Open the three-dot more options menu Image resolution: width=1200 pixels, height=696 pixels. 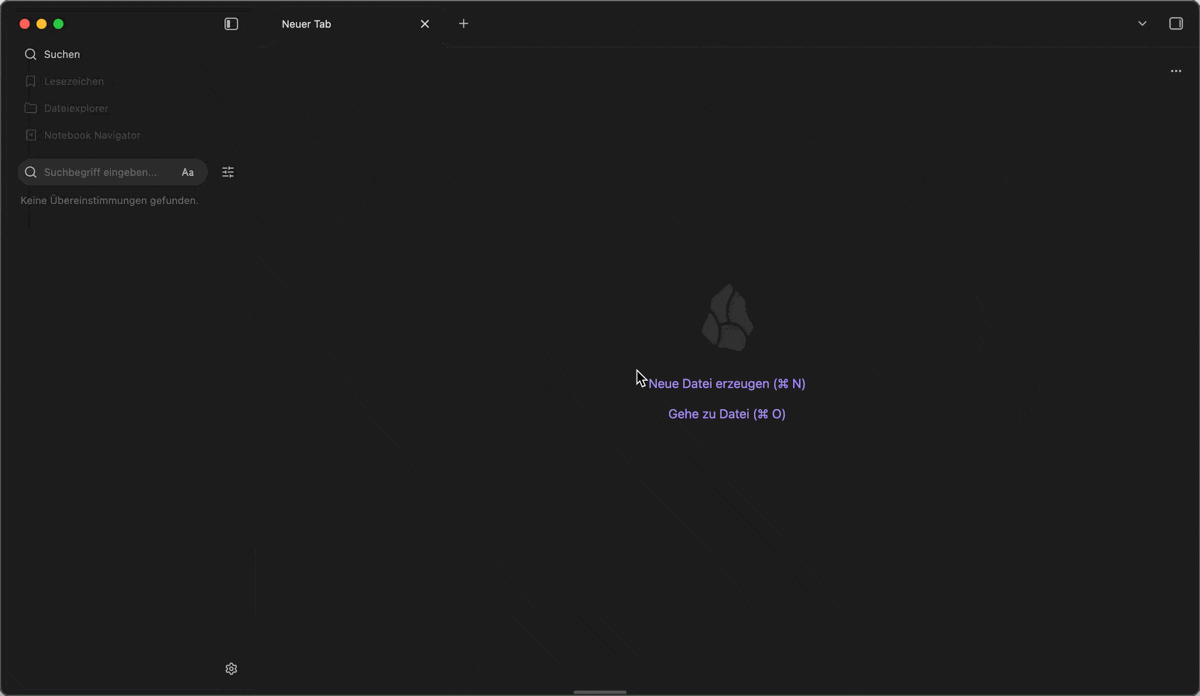pos(1176,71)
